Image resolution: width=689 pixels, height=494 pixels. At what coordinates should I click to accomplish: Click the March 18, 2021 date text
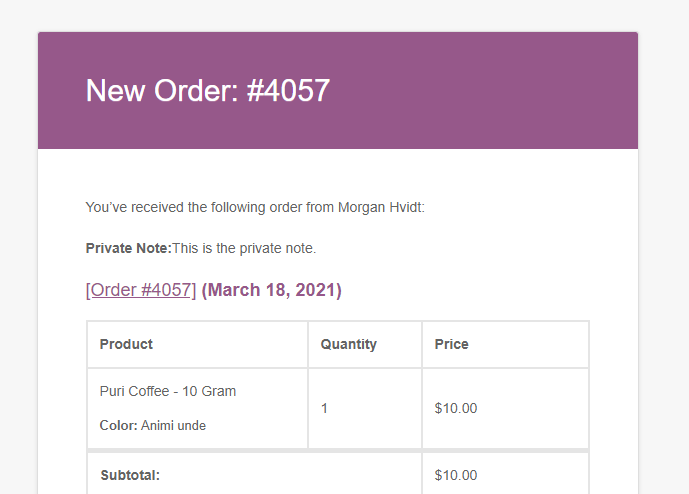point(271,290)
